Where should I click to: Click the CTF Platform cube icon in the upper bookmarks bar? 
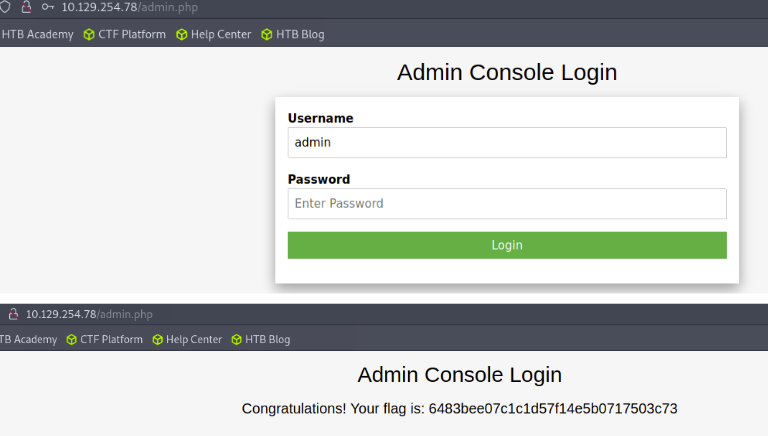click(89, 34)
